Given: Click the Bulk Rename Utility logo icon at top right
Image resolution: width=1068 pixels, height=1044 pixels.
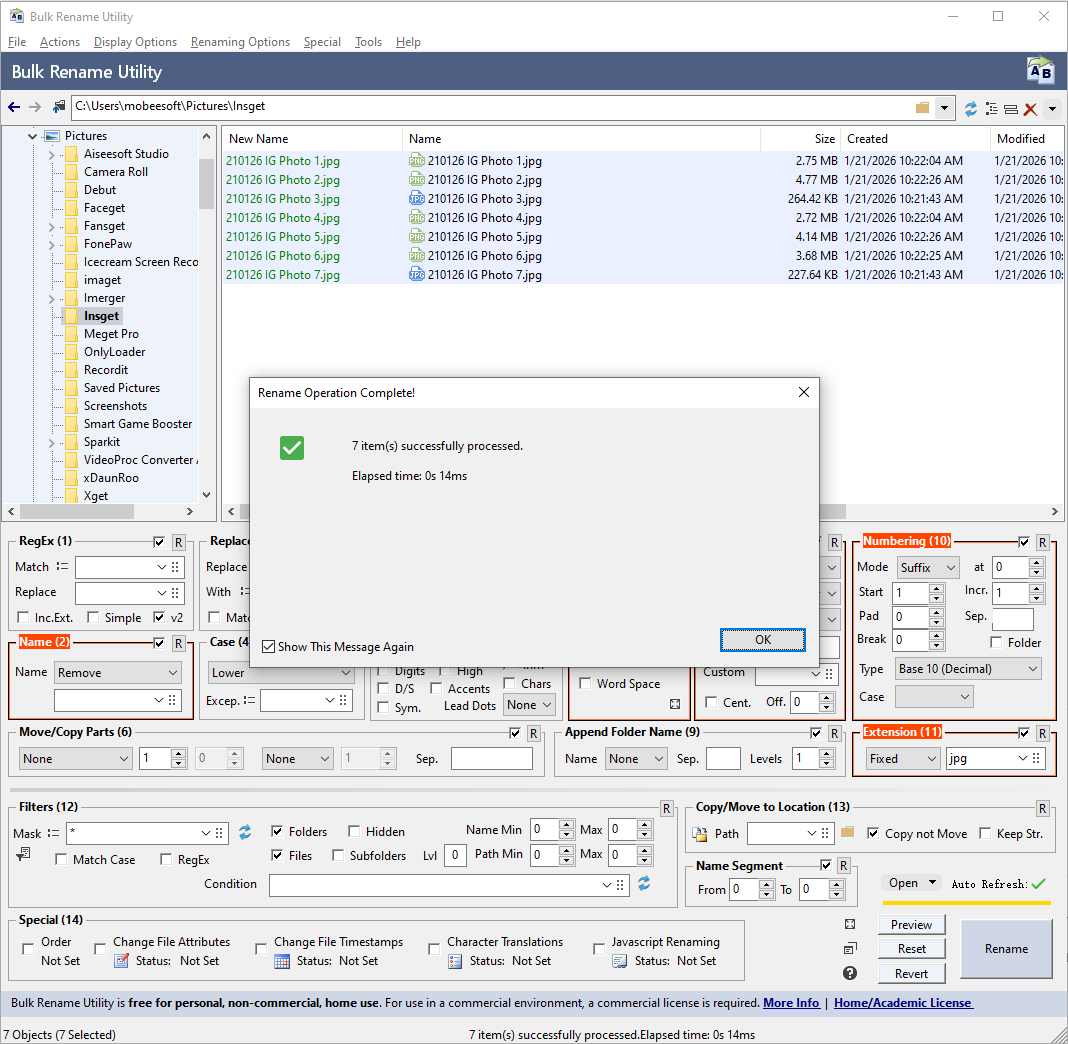Looking at the screenshot, I should coord(1040,72).
